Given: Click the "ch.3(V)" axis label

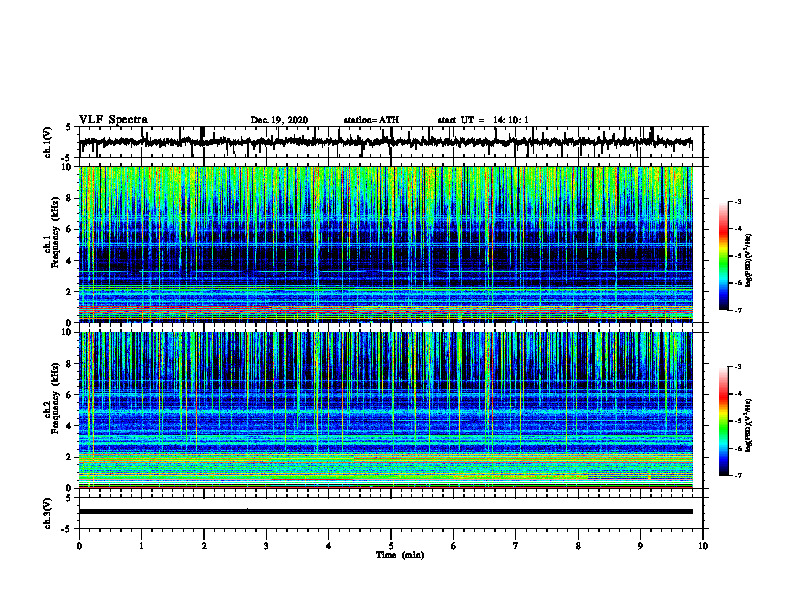Looking at the screenshot, I should [48, 513].
